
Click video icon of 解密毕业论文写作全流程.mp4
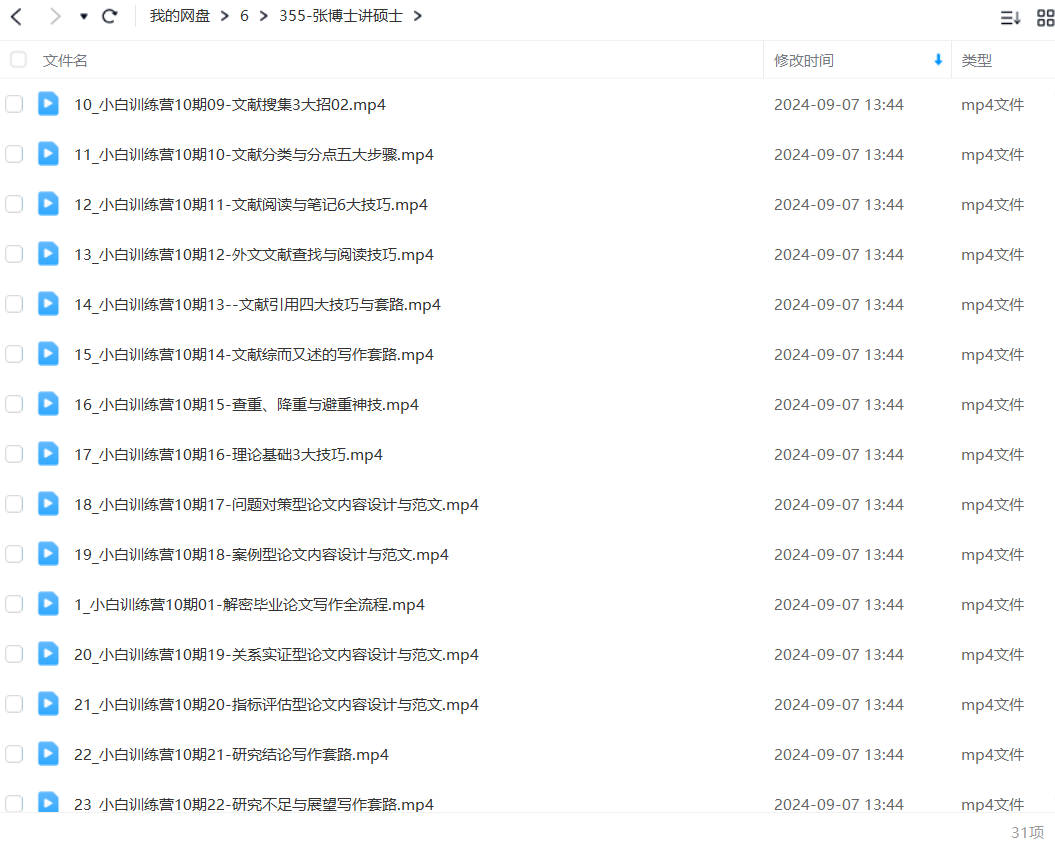click(x=48, y=603)
